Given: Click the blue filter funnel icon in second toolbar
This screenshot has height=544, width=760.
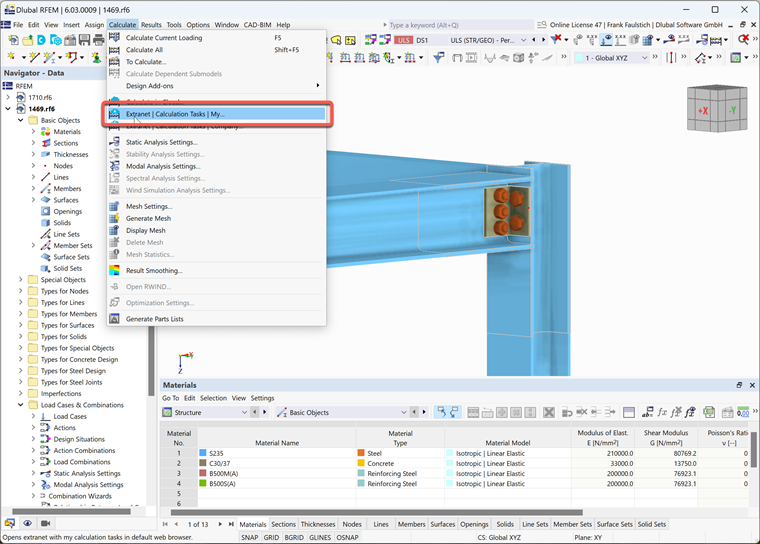Looking at the screenshot, I should tap(439, 58).
